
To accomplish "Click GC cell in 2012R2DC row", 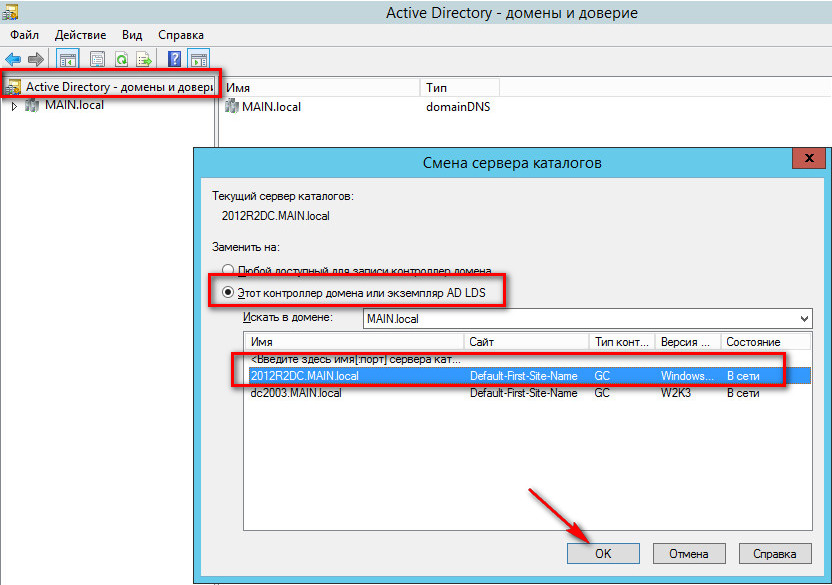I will 602,376.
